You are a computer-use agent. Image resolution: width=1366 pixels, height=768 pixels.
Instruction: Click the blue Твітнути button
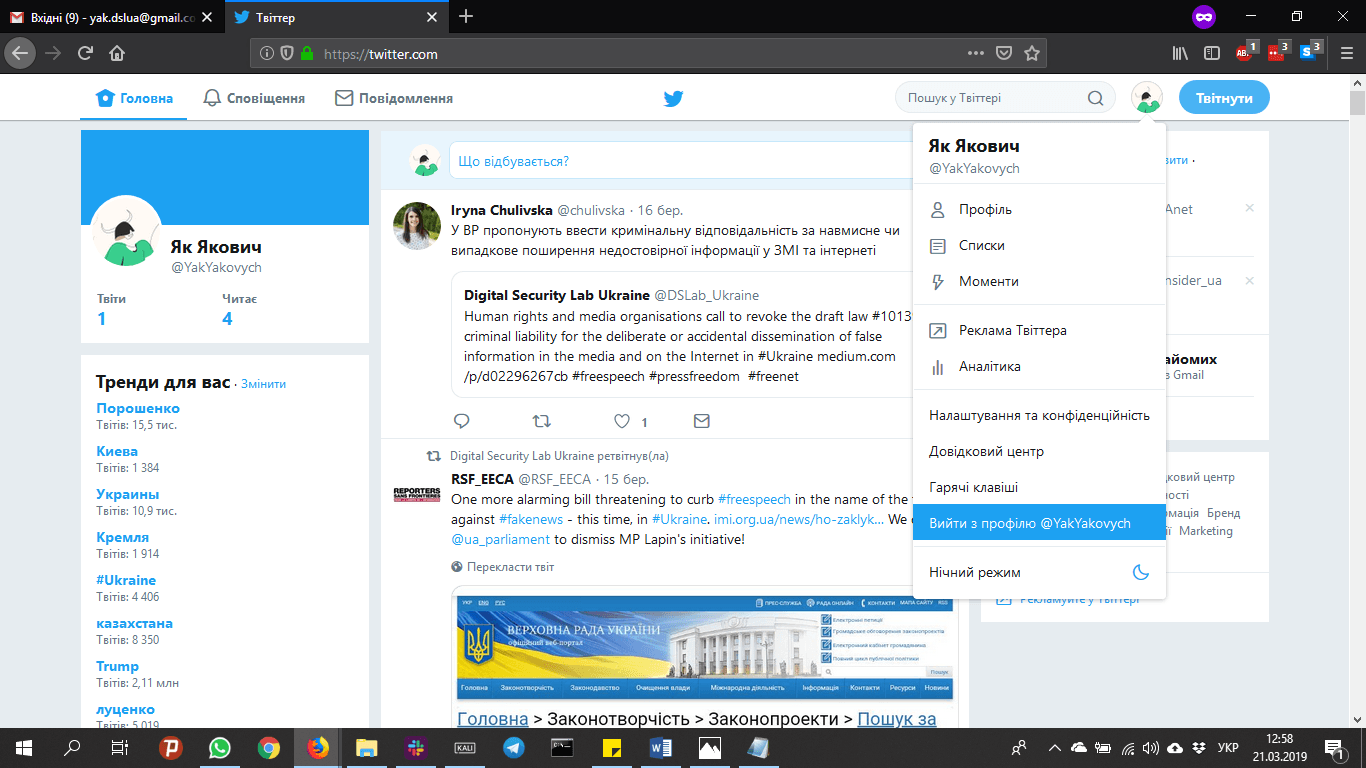click(1224, 98)
